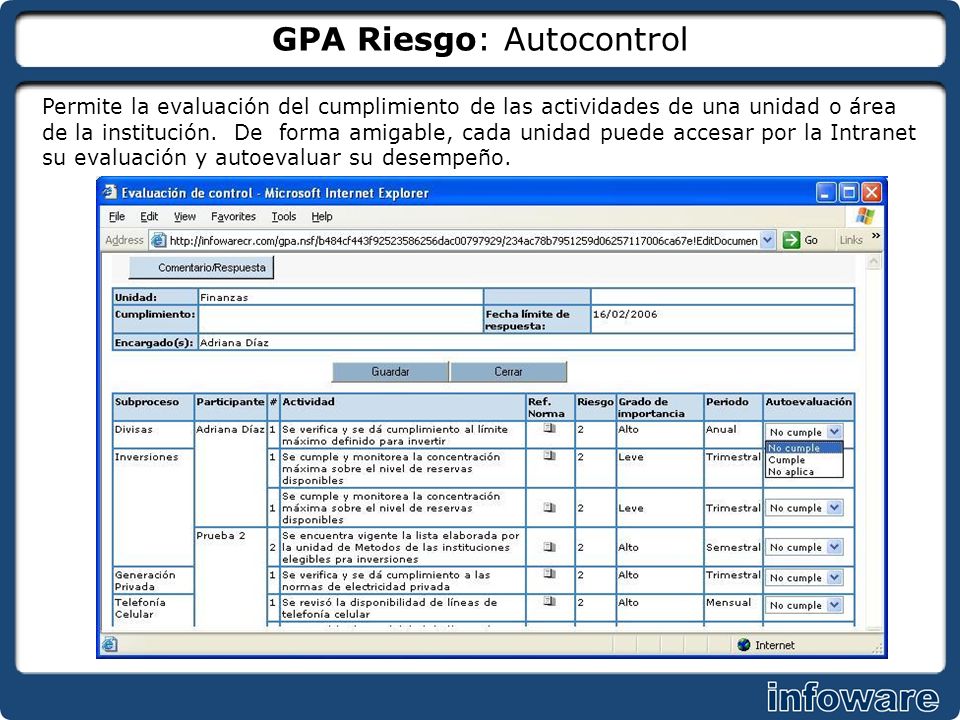960x720 pixels.
Task: Click the Actividad column header
Action: click(x=402, y=407)
